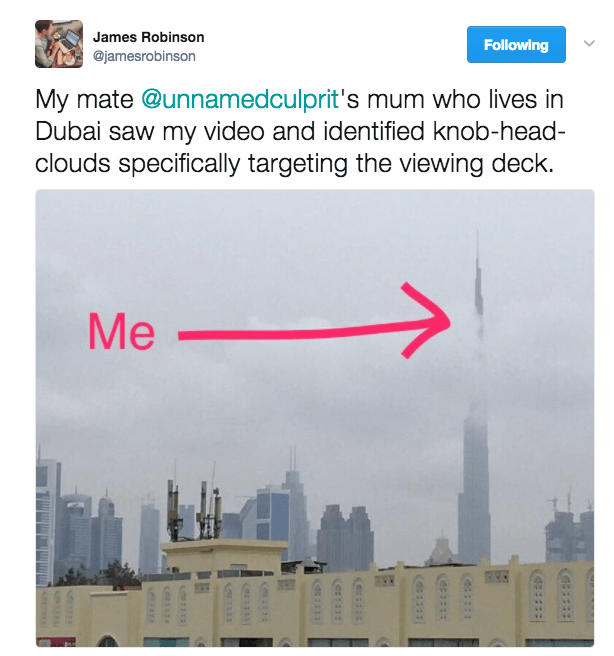Click the tall skyscraper at photo's left edge

[x=47, y=521]
